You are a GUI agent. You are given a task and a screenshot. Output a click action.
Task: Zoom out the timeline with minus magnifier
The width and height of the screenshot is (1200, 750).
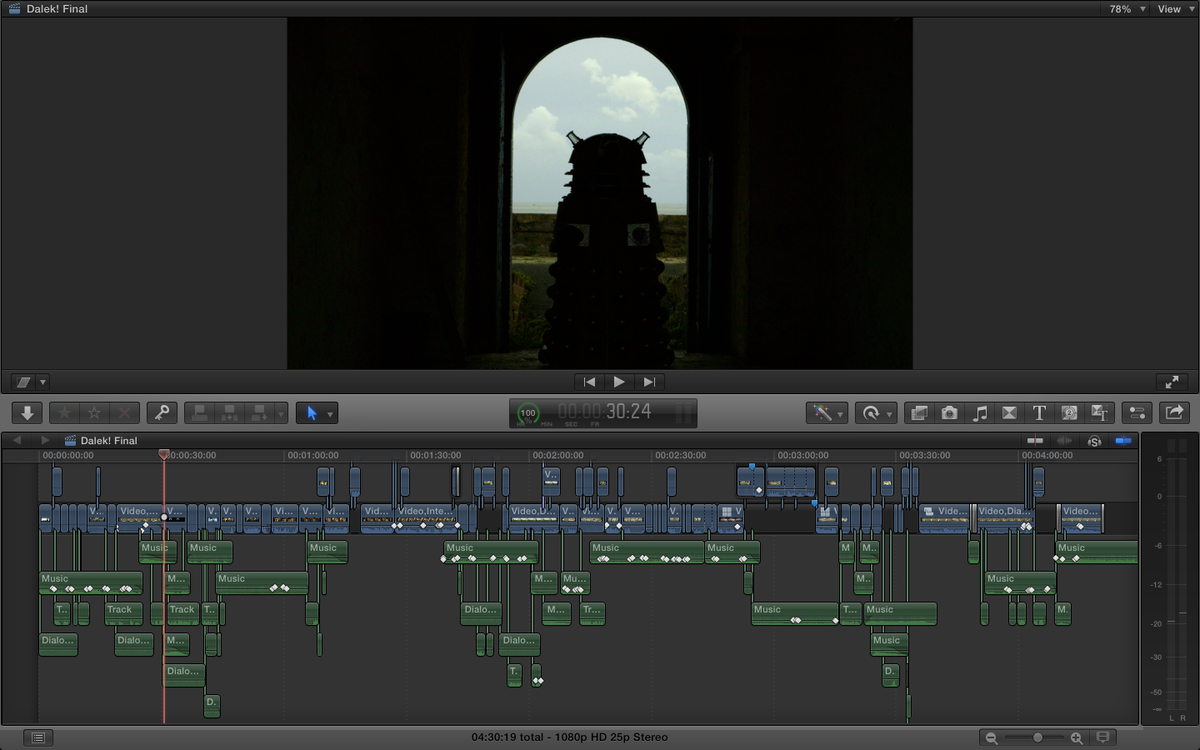992,738
